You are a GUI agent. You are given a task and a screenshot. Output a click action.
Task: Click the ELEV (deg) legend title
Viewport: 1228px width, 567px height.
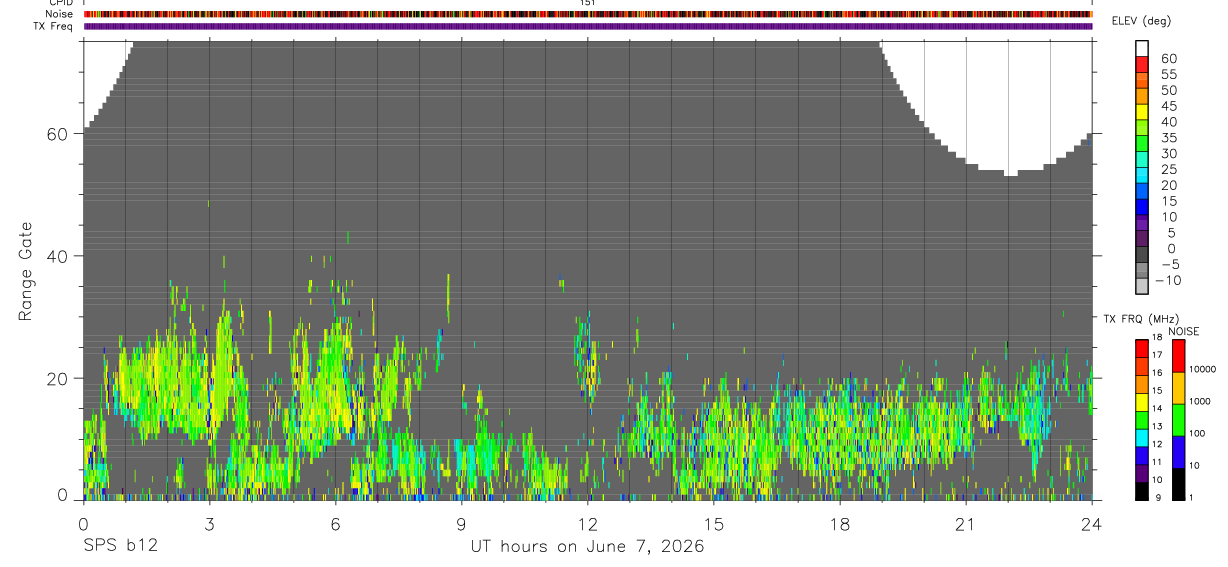(1144, 21)
